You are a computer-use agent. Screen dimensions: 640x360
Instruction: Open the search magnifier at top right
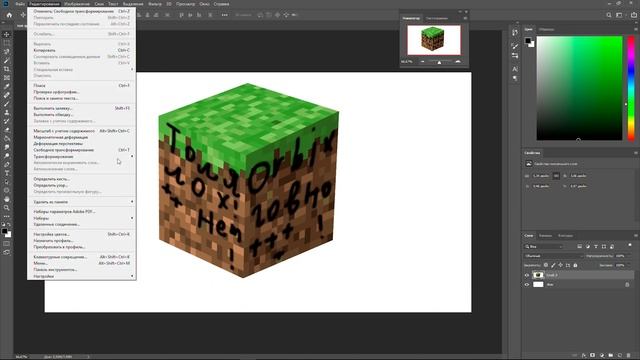tap(609, 15)
